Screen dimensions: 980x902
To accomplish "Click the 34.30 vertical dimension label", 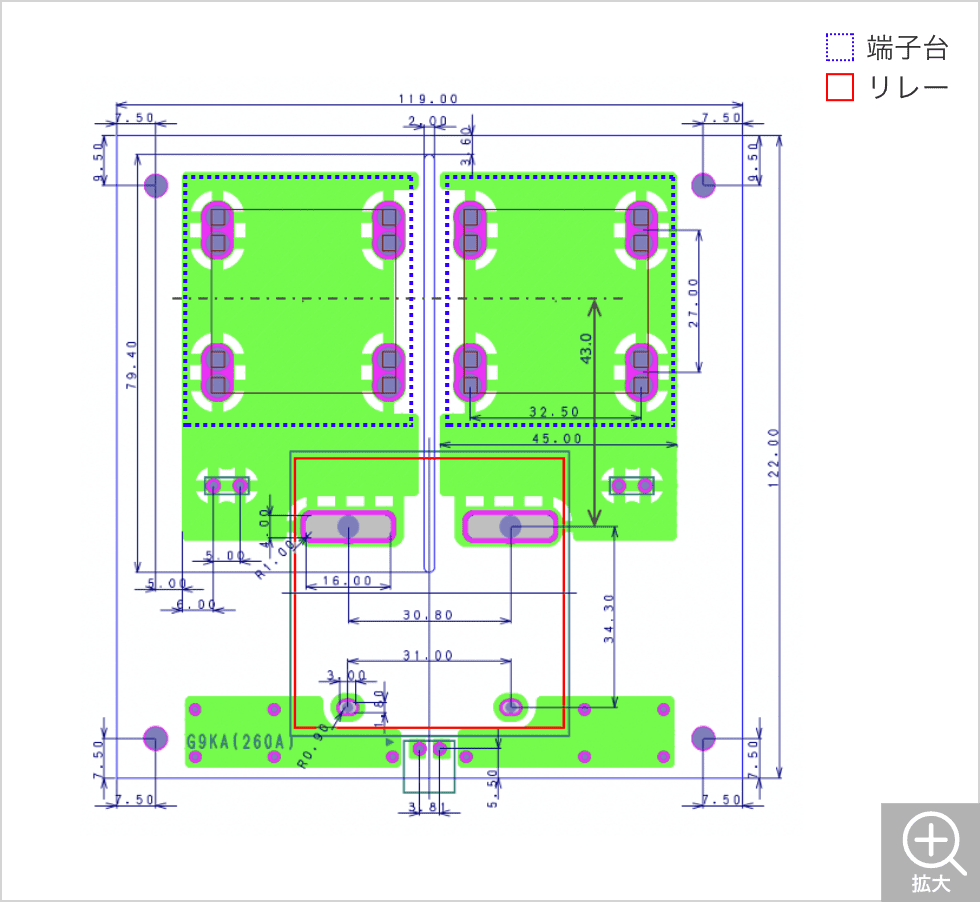I will pyautogui.click(x=610, y=620).
